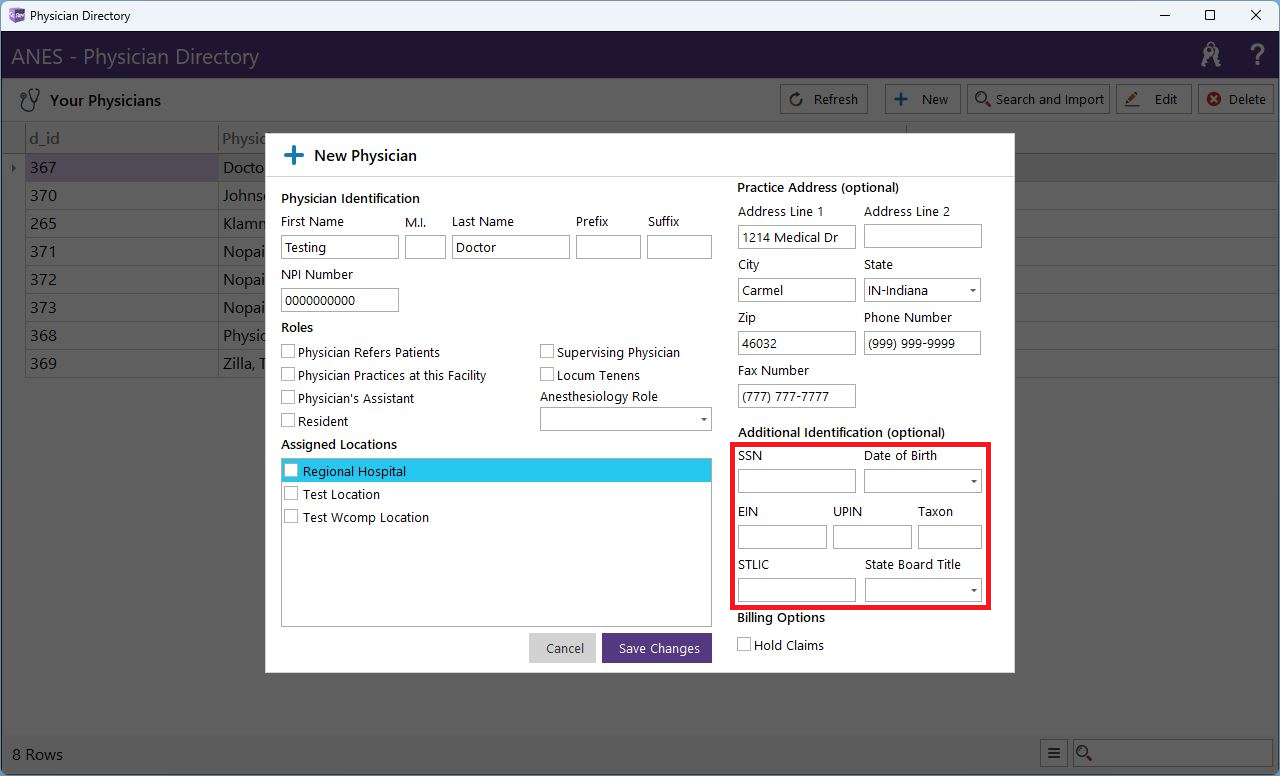Click Save Changes button
Screen dimensions: 1280x776
tap(657, 648)
